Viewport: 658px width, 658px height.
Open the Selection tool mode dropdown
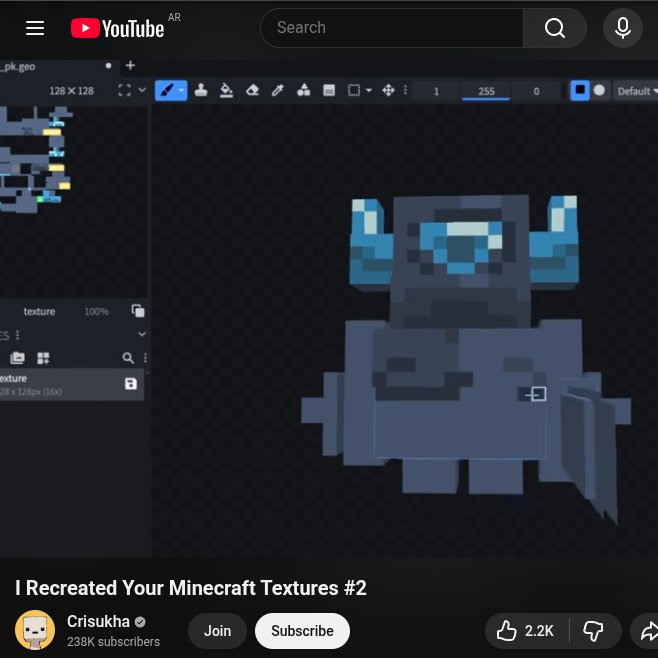(x=369, y=90)
